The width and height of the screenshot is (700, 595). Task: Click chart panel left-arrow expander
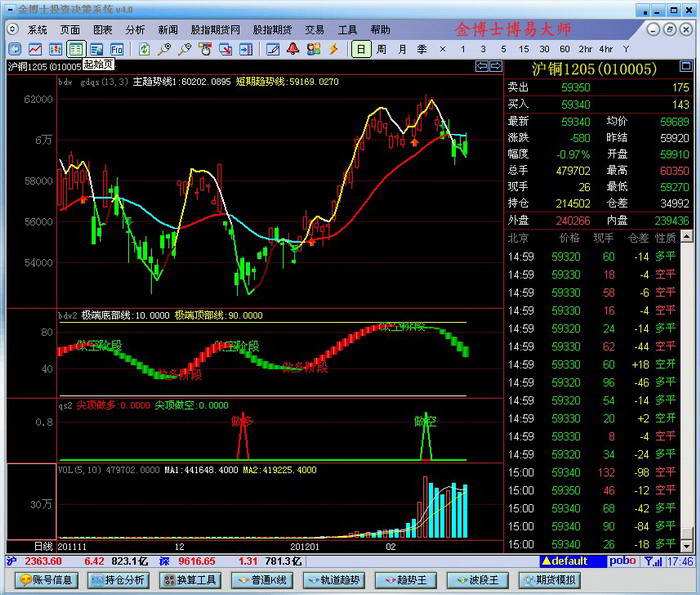(483, 66)
